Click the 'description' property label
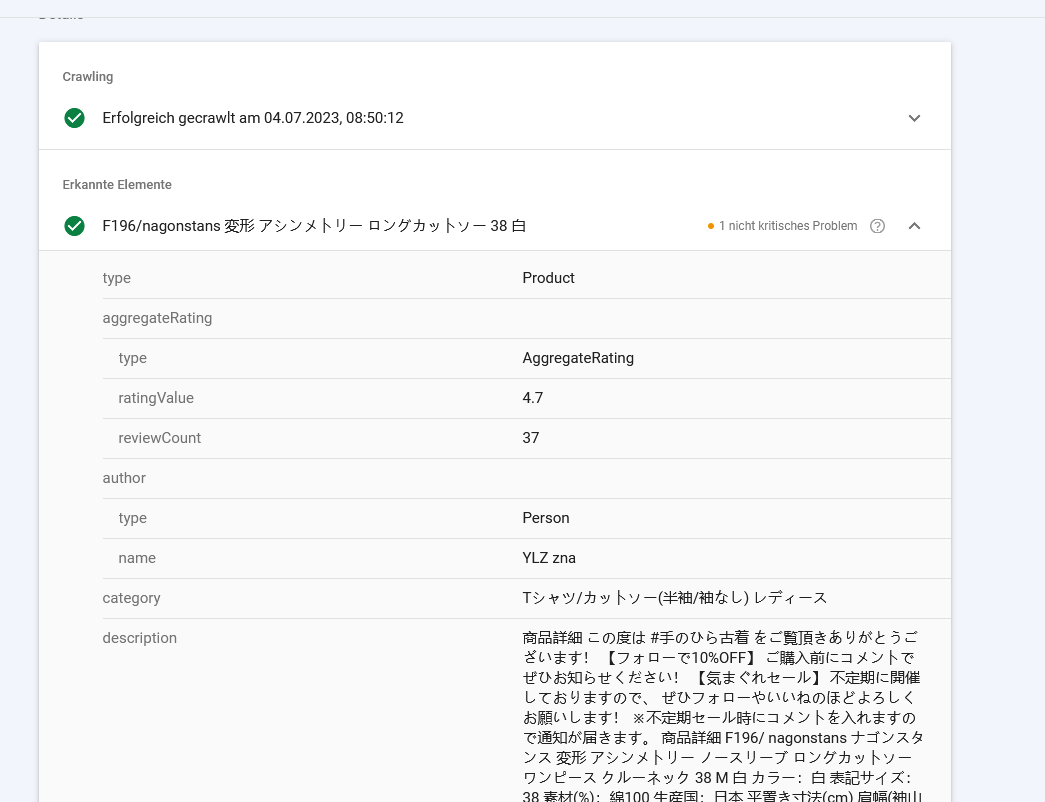The height and width of the screenshot is (802, 1045). click(x=139, y=638)
